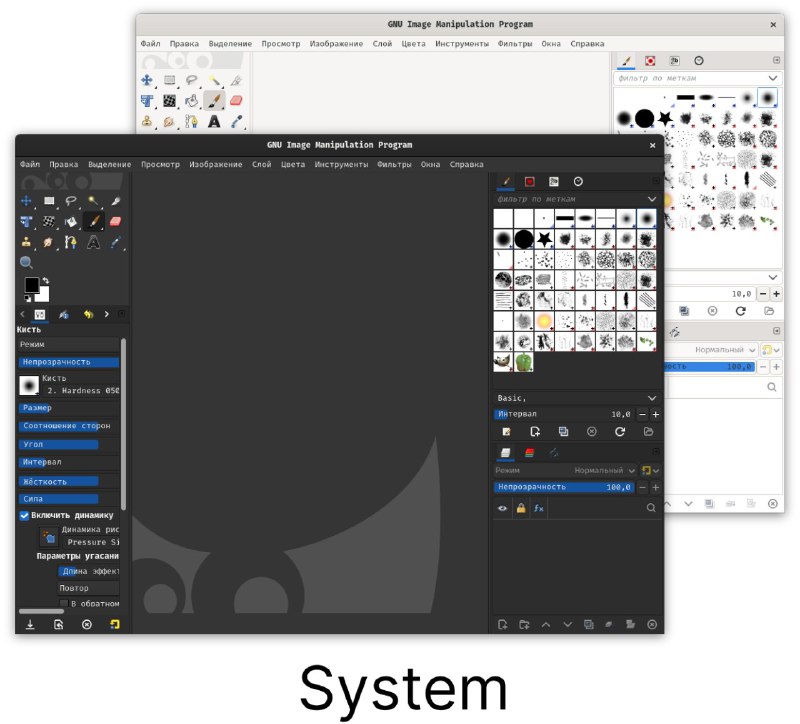Viewport: 800px width, 724px height.
Task: Click the Hardness 050 brush name field
Action: [x=83, y=391]
